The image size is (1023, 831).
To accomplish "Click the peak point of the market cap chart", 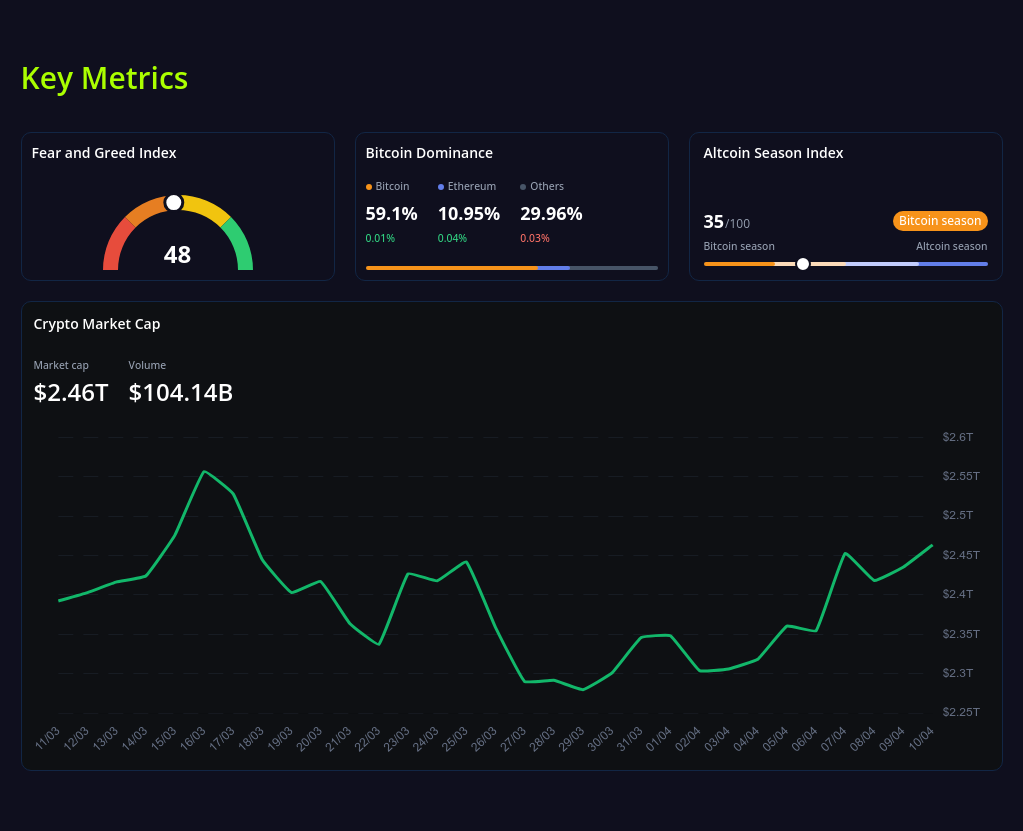I will [206, 470].
